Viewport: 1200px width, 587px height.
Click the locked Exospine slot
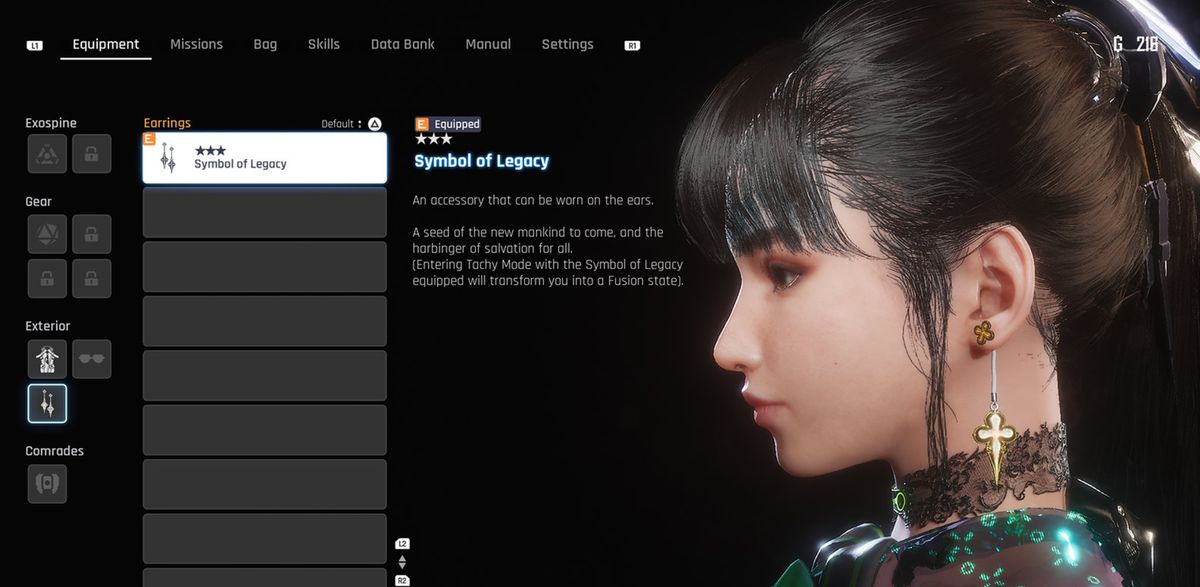point(91,154)
